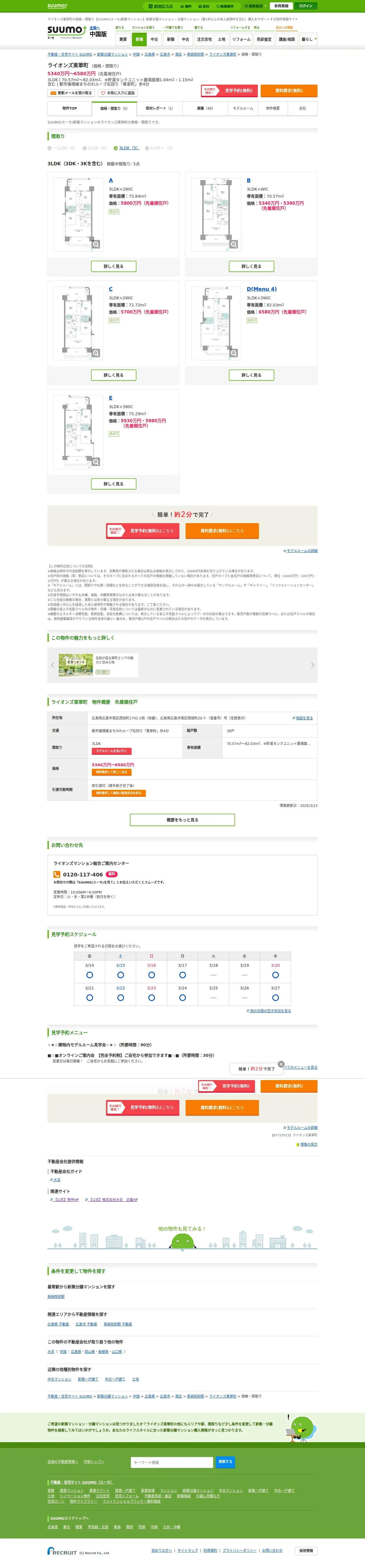Switch to the モデルルーム tab

click(243, 108)
